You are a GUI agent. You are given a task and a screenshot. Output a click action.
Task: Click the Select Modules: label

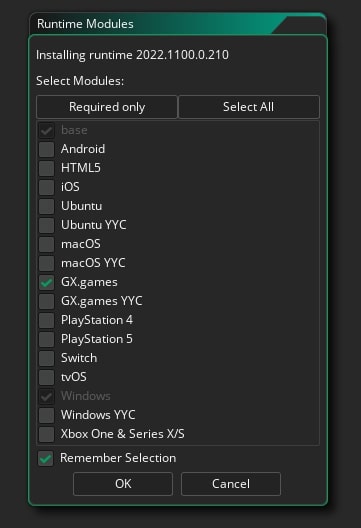tap(80, 81)
